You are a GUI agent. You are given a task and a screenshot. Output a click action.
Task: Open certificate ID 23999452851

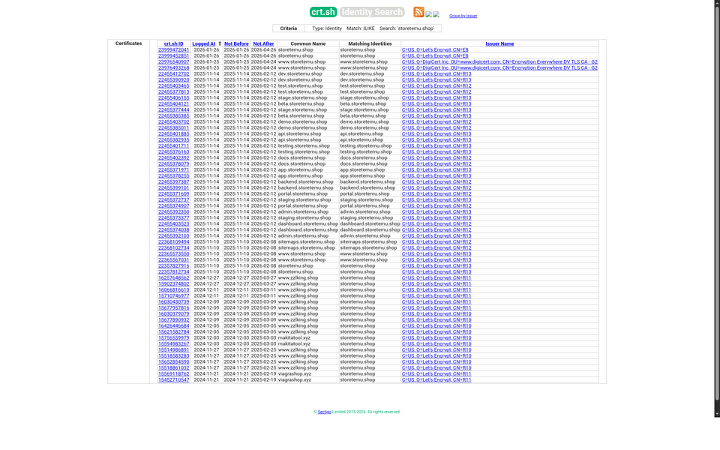[x=174, y=56]
